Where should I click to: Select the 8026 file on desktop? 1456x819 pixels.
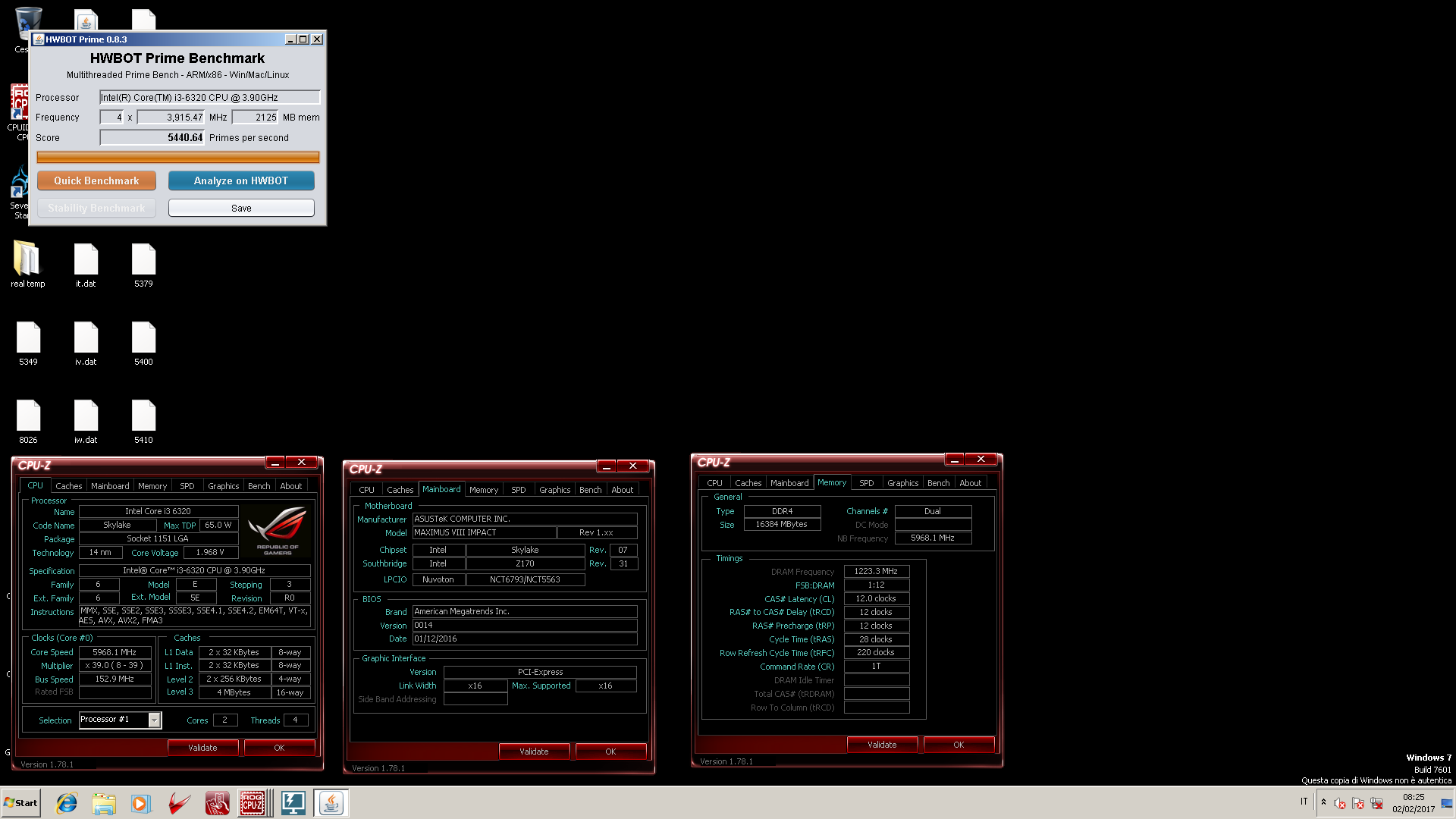(x=28, y=421)
